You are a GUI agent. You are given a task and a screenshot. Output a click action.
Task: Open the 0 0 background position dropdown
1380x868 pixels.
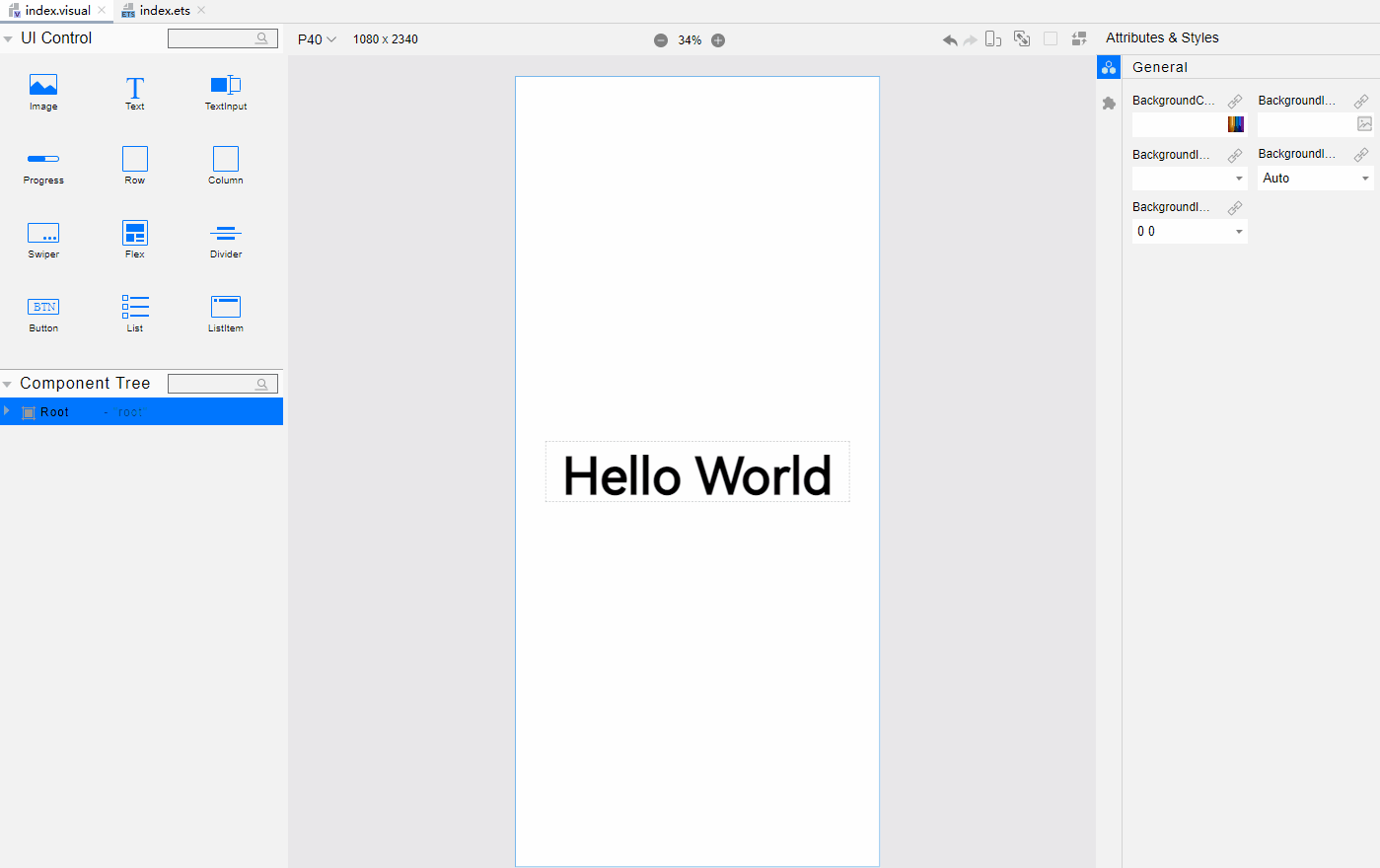(x=1190, y=232)
